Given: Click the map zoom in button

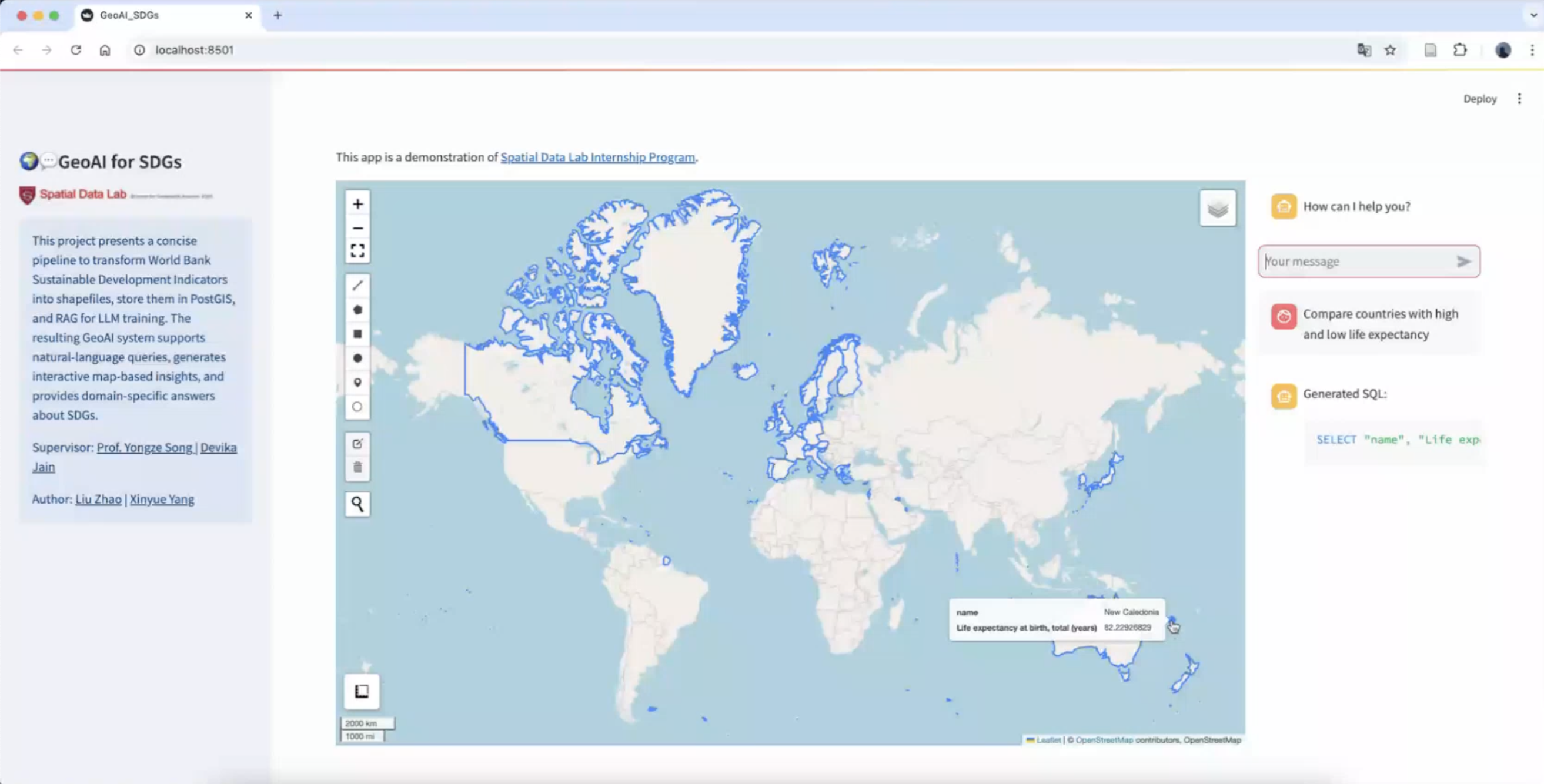Looking at the screenshot, I should coord(357,205).
